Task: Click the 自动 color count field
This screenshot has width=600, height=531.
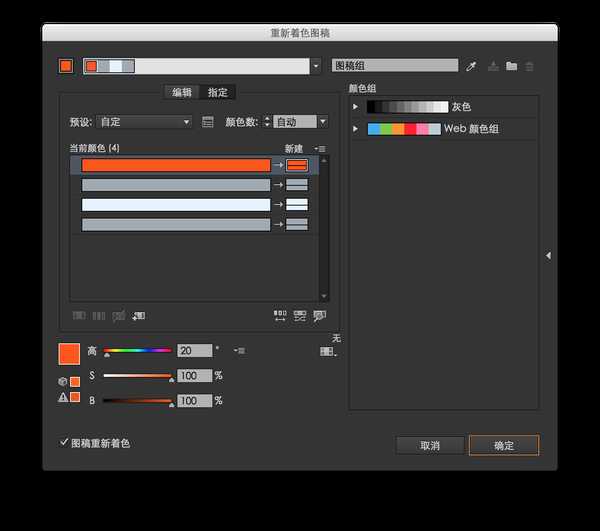Action: click(x=295, y=122)
